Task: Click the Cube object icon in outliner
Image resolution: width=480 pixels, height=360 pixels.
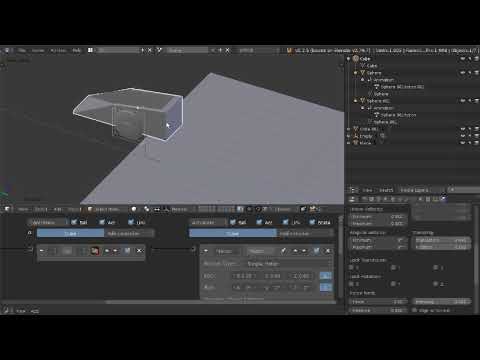Action: (356, 59)
